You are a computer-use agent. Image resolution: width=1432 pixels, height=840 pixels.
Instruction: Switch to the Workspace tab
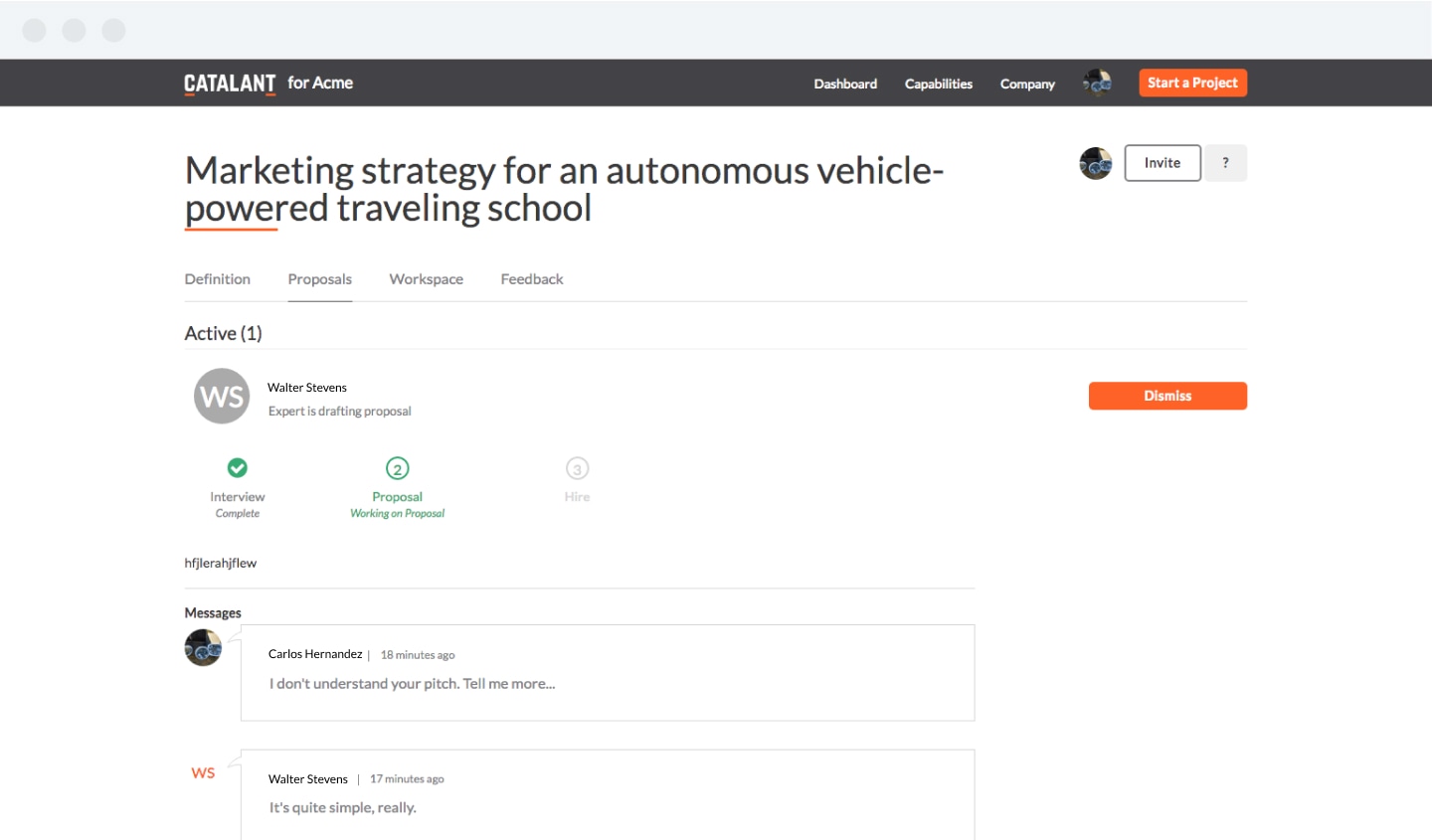(x=426, y=279)
